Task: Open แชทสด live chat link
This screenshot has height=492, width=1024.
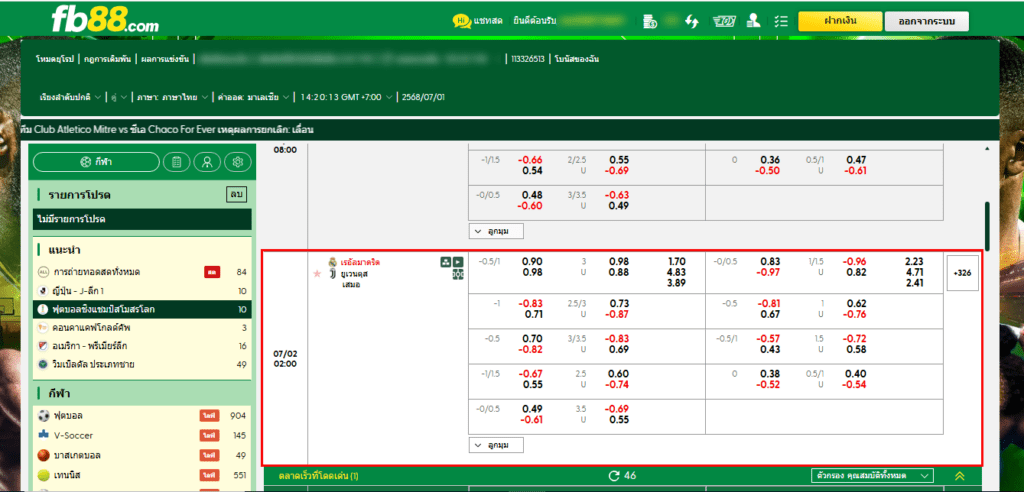Action: point(488,21)
